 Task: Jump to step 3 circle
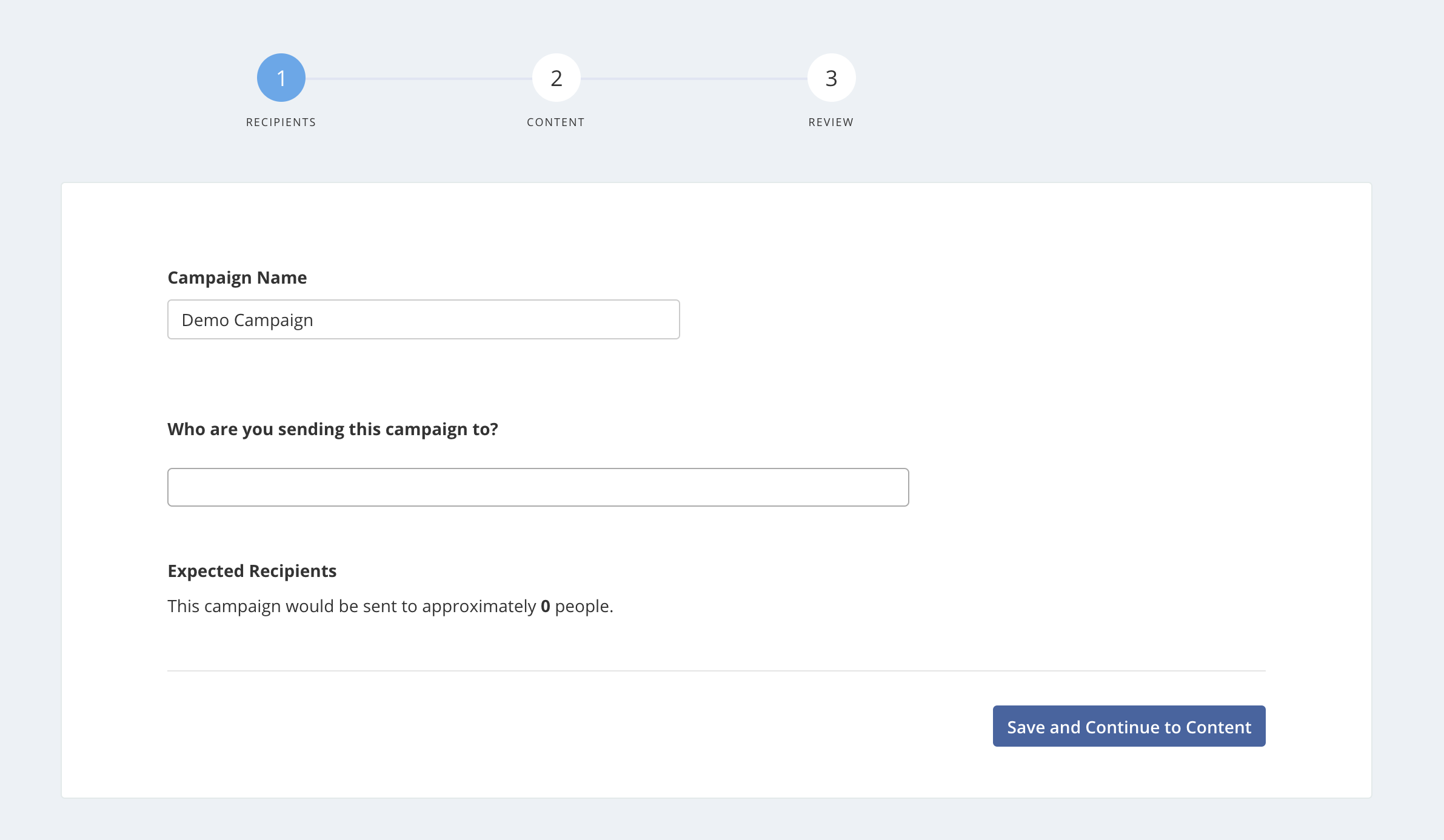tap(831, 78)
